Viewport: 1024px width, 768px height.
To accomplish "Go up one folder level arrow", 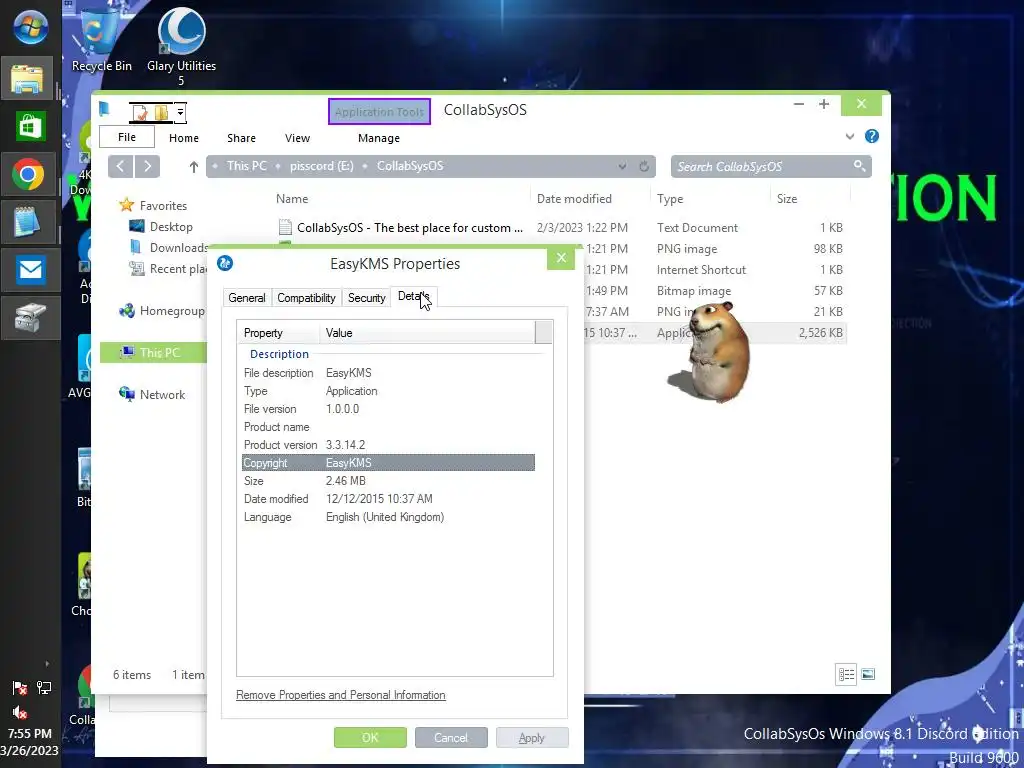I will click(x=193, y=167).
